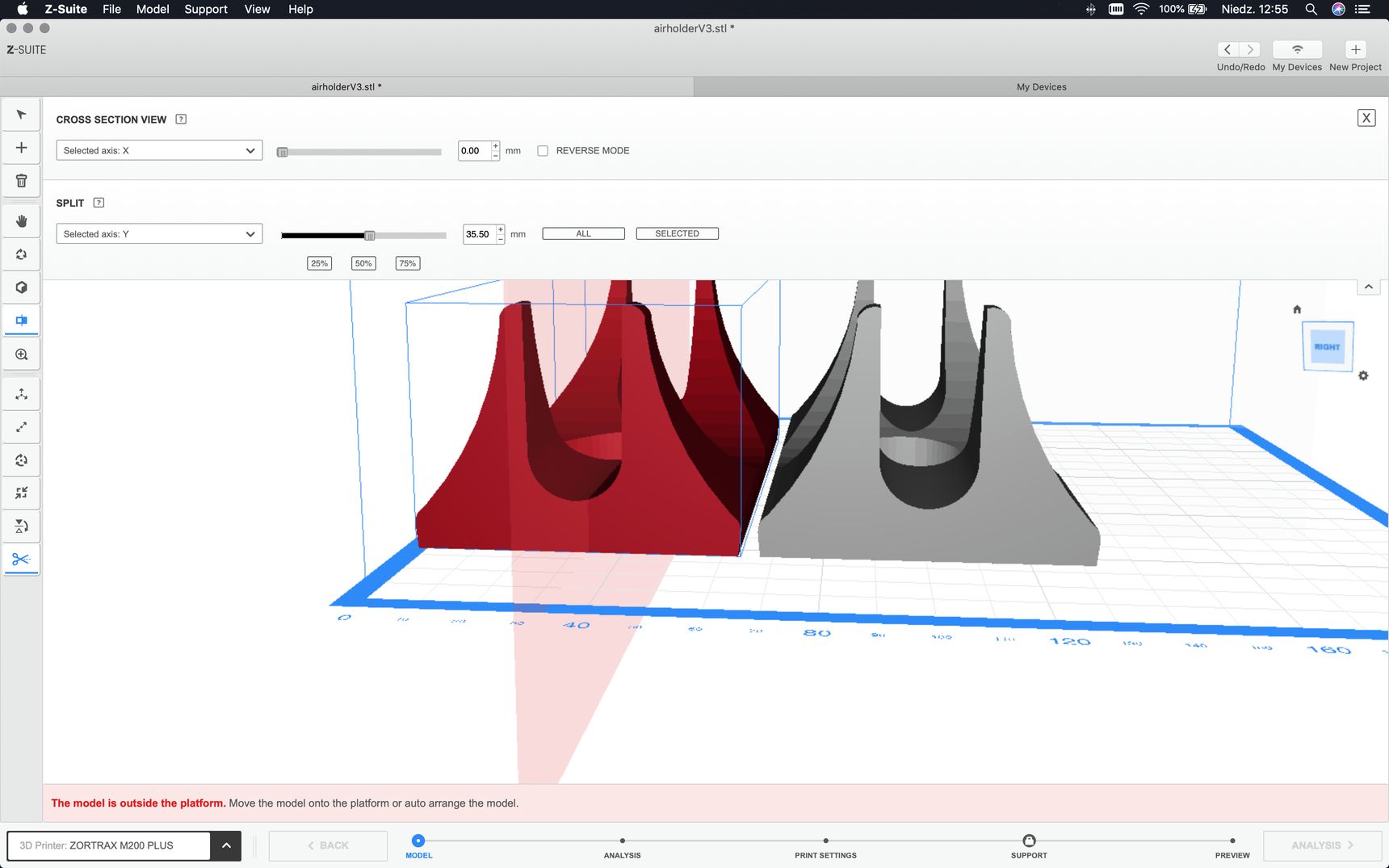Open the split axis Y dropdown
The height and width of the screenshot is (868, 1389).
(x=159, y=234)
